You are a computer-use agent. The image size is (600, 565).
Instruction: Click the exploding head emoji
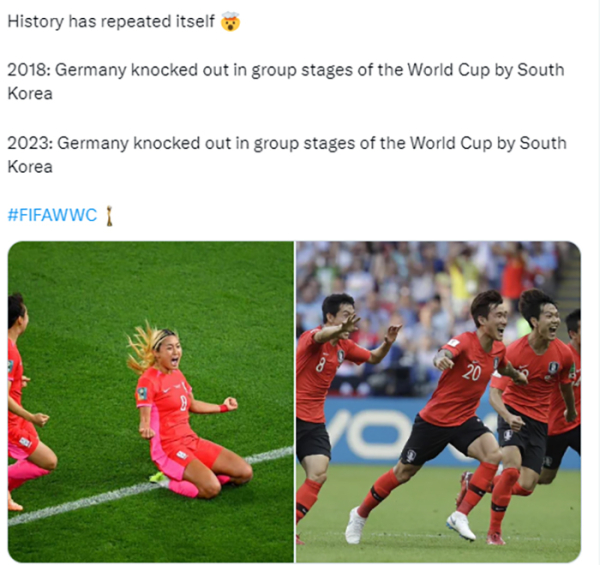point(230,21)
